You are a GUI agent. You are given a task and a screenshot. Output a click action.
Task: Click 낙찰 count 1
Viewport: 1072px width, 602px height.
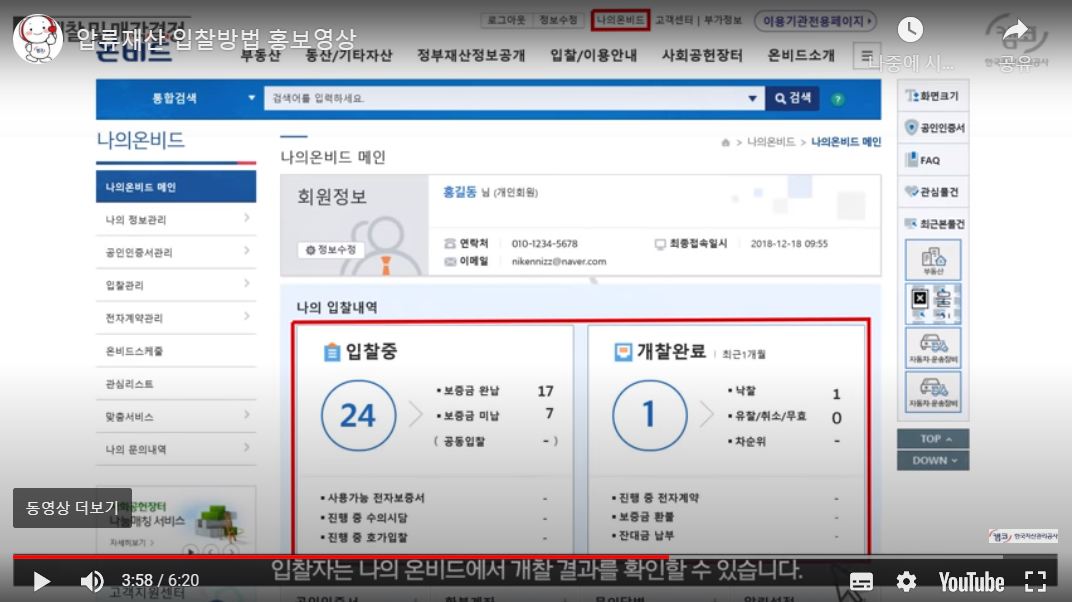coord(836,394)
